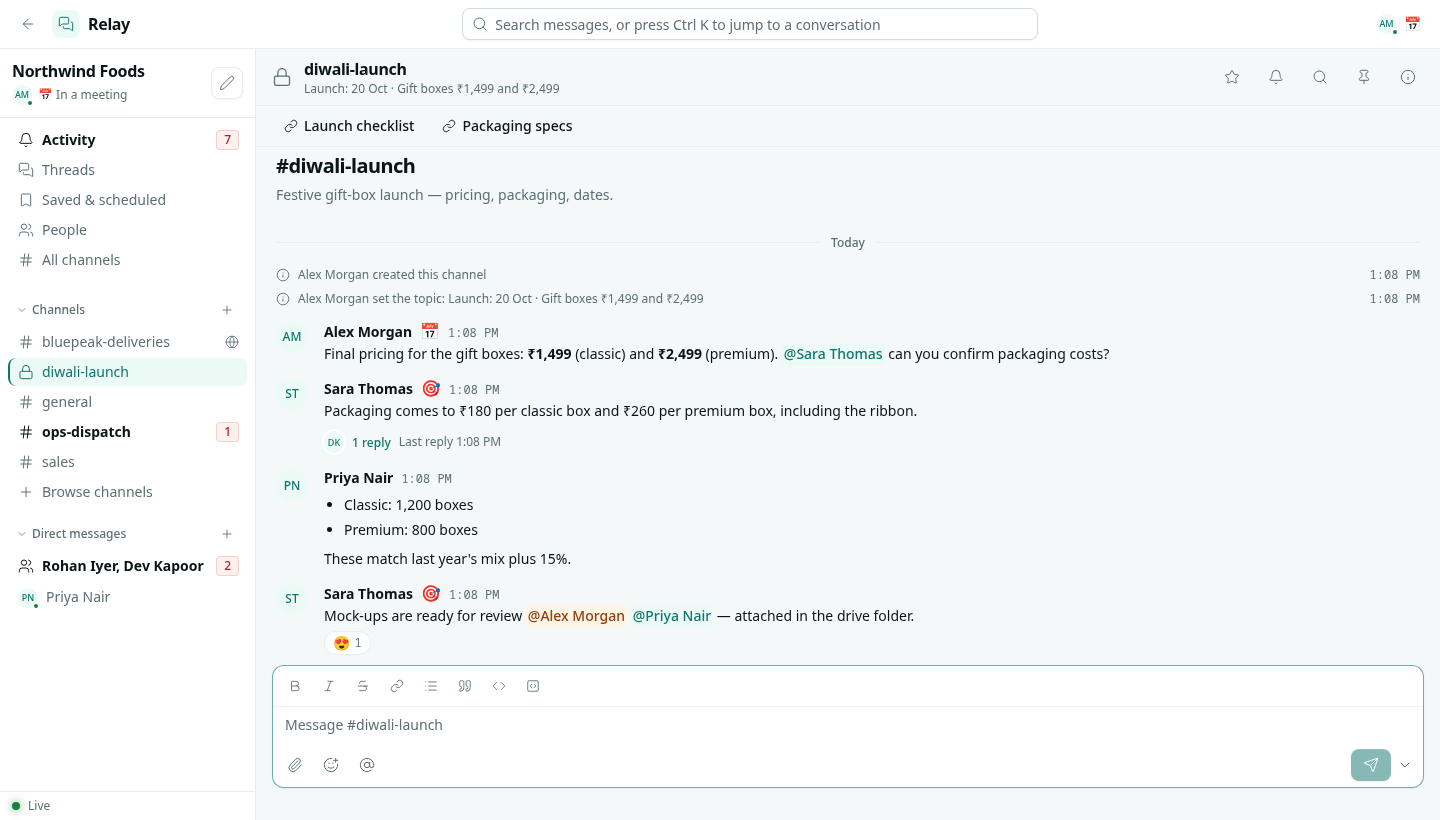Insert code block in composer
This screenshot has height=820, width=1440.
[x=533, y=686]
